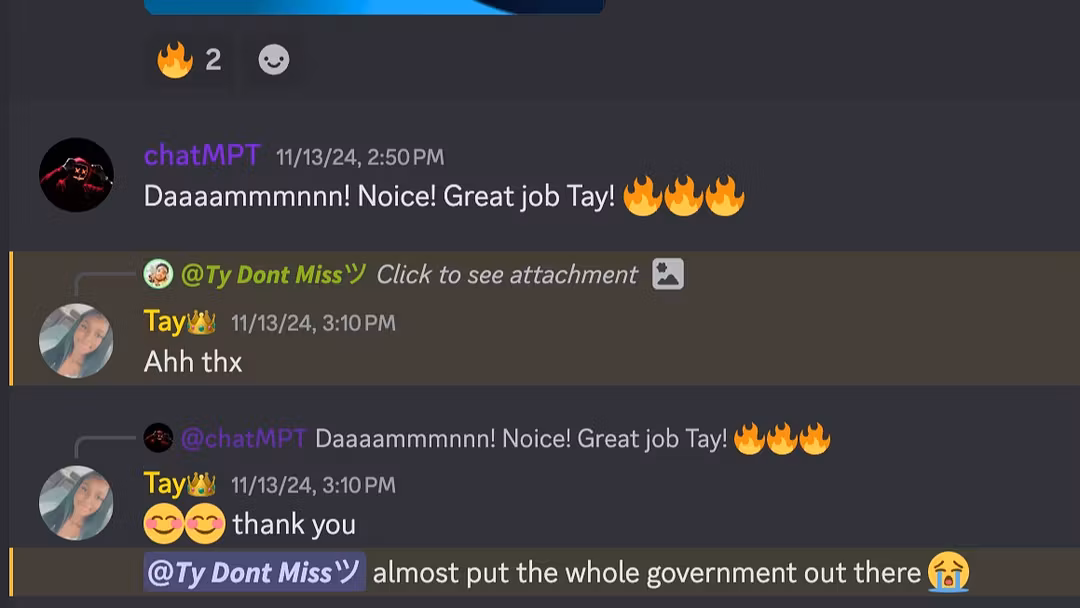Open the green @Ty Dont Miss reply mention
This screenshot has width=1080, height=608.
(x=273, y=275)
